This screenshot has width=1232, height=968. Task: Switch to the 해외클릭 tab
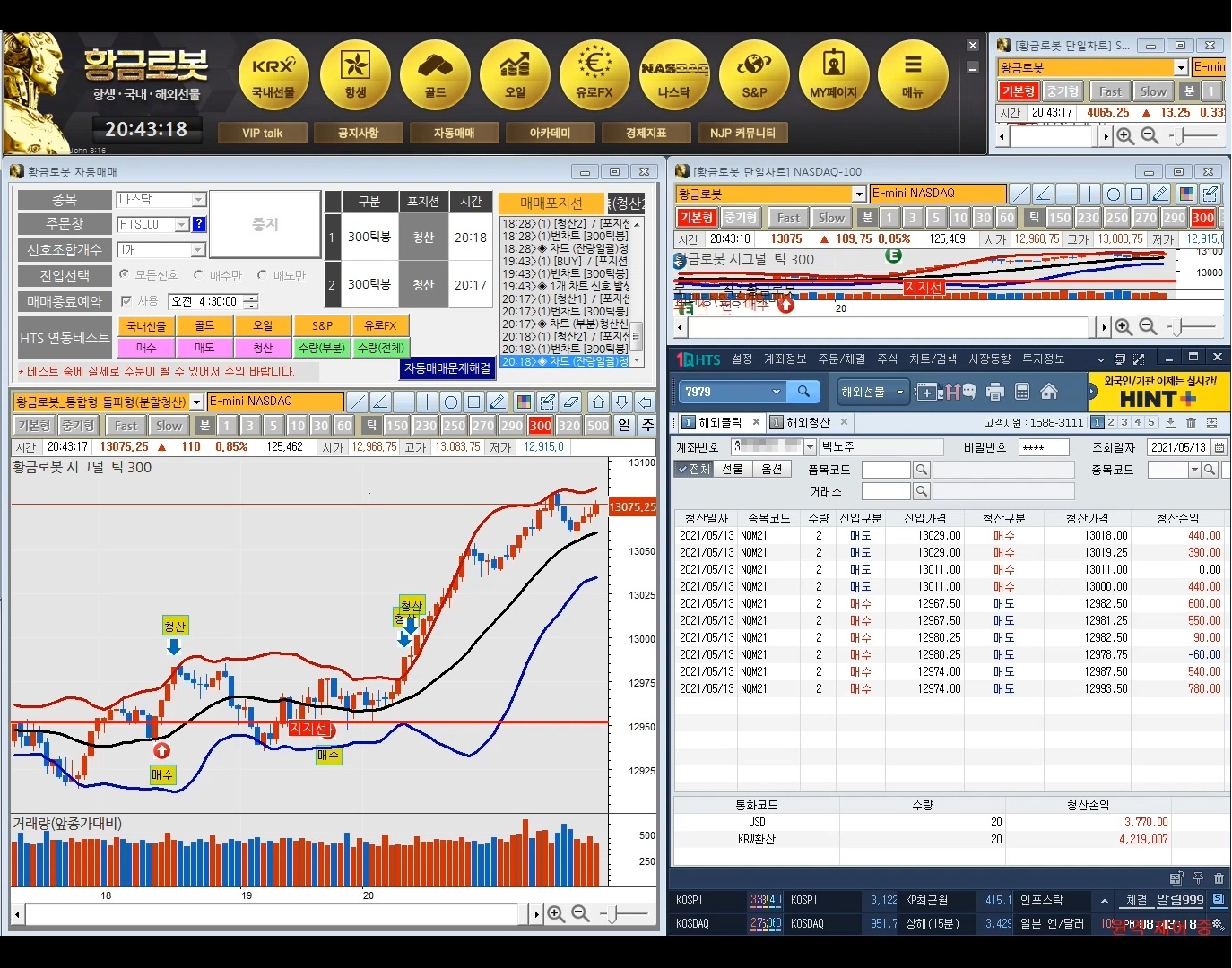[x=720, y=422]
